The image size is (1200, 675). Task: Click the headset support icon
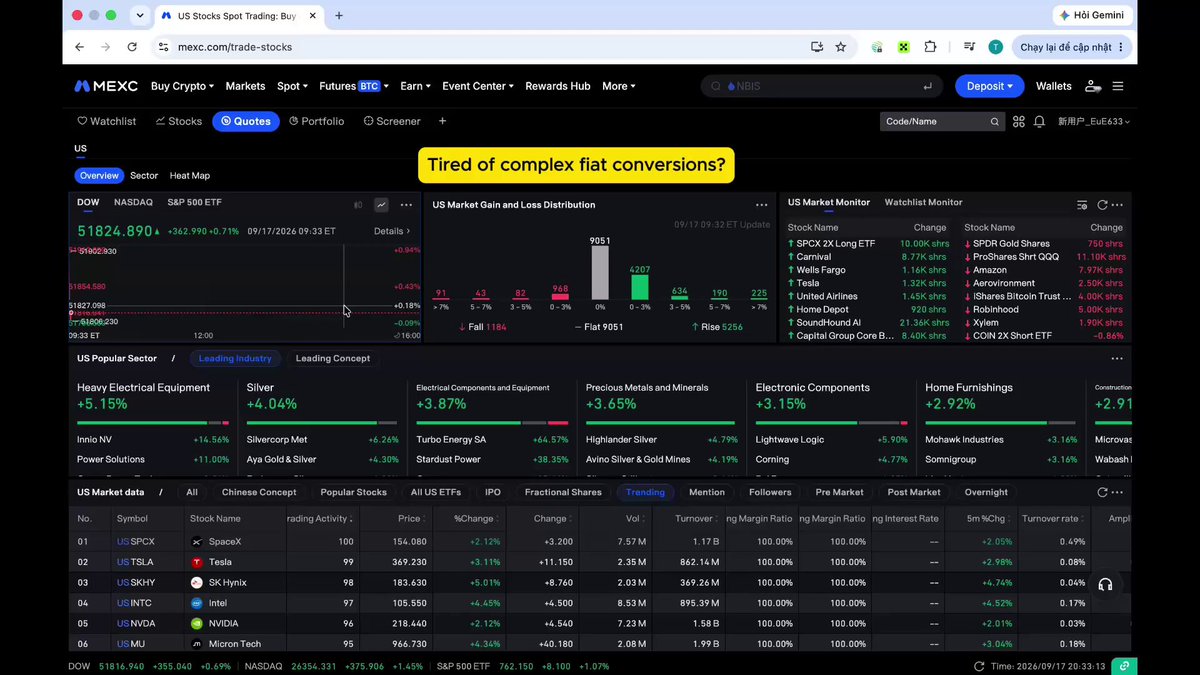pos(1105,585)
